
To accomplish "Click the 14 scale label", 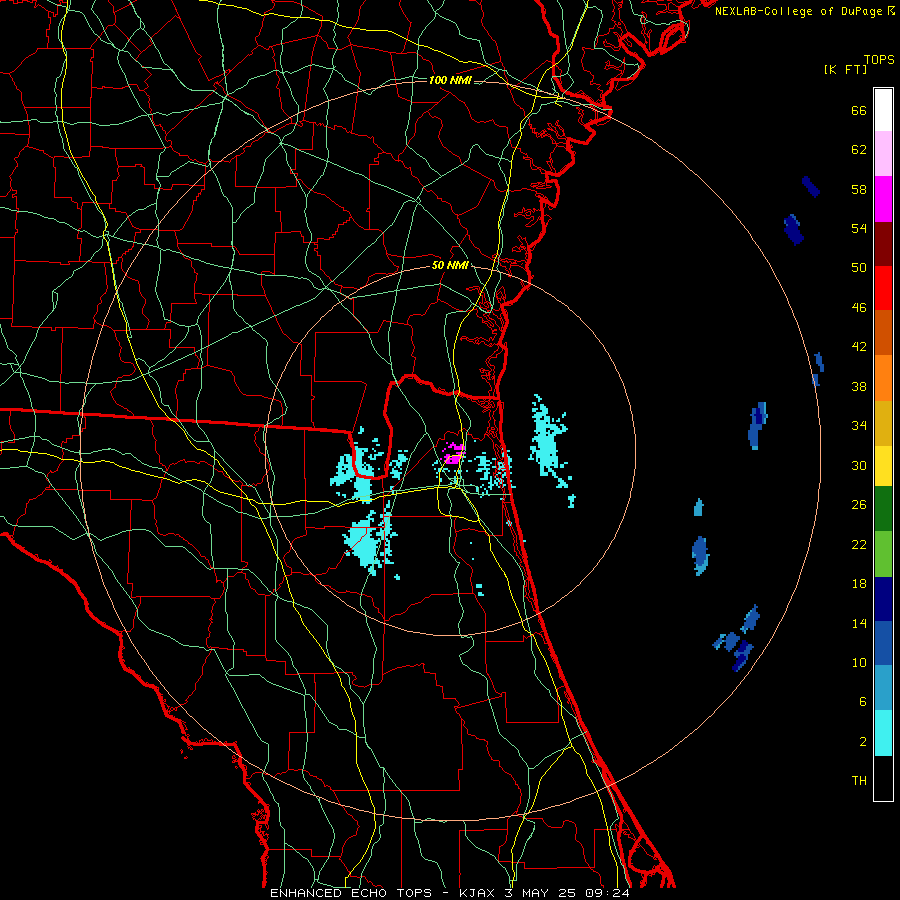I will pos(859,623).
